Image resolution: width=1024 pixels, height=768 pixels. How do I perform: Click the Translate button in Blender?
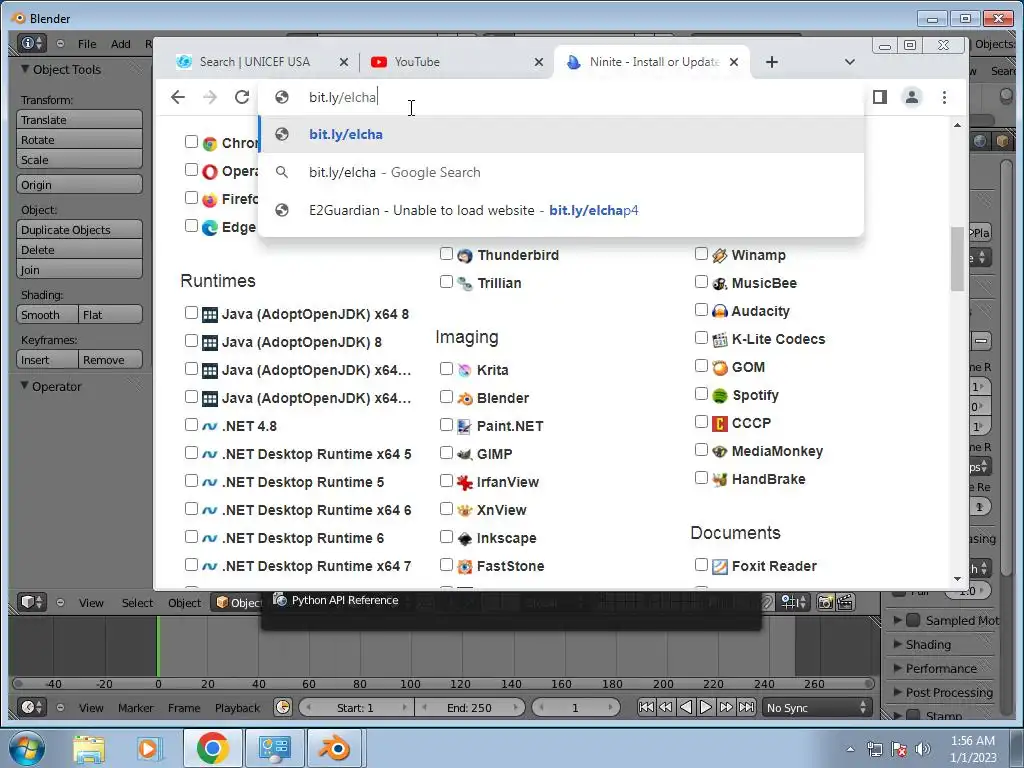79,120
